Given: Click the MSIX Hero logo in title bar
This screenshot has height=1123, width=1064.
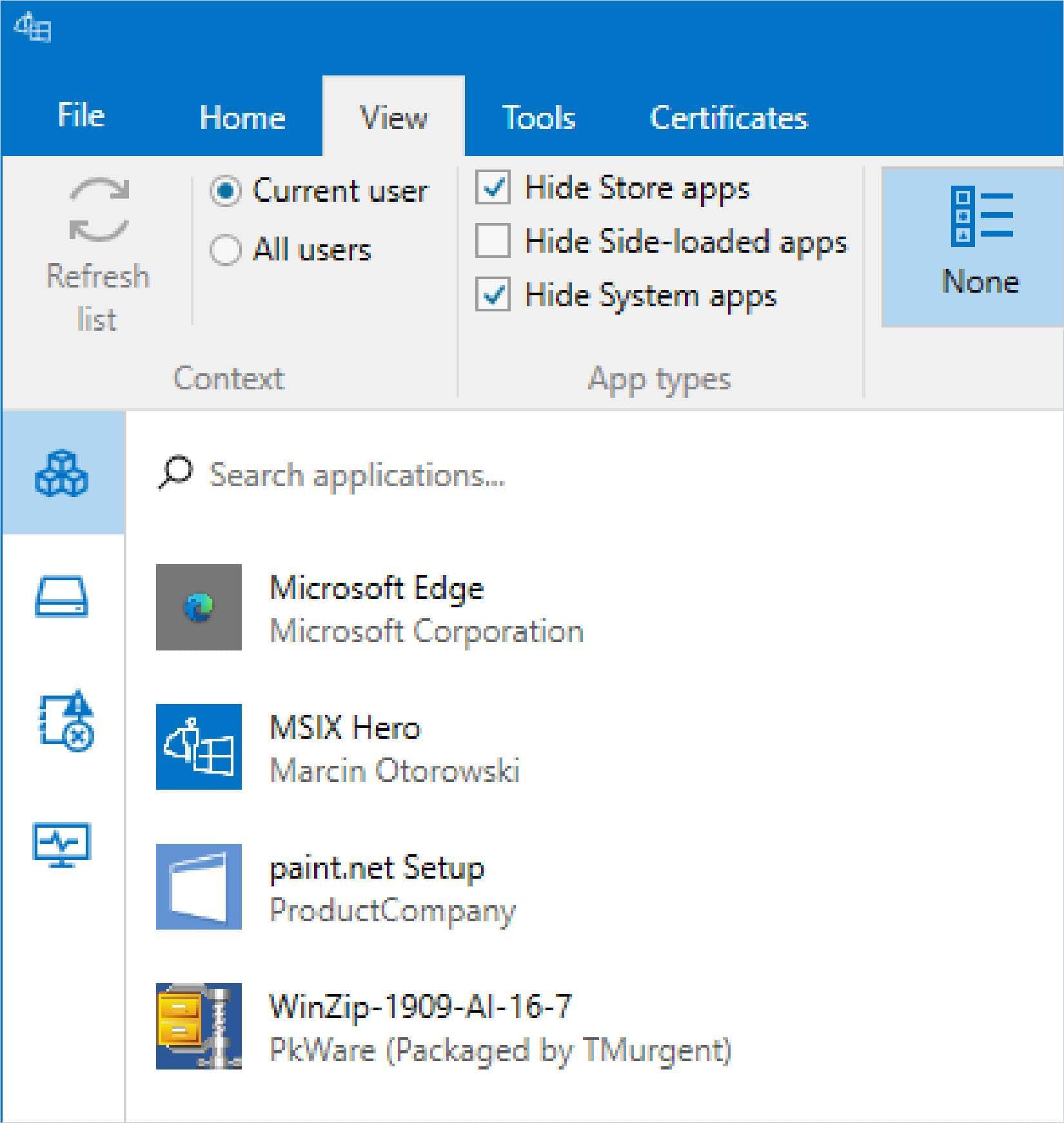Looking at the screenshot, I should 32,28.
